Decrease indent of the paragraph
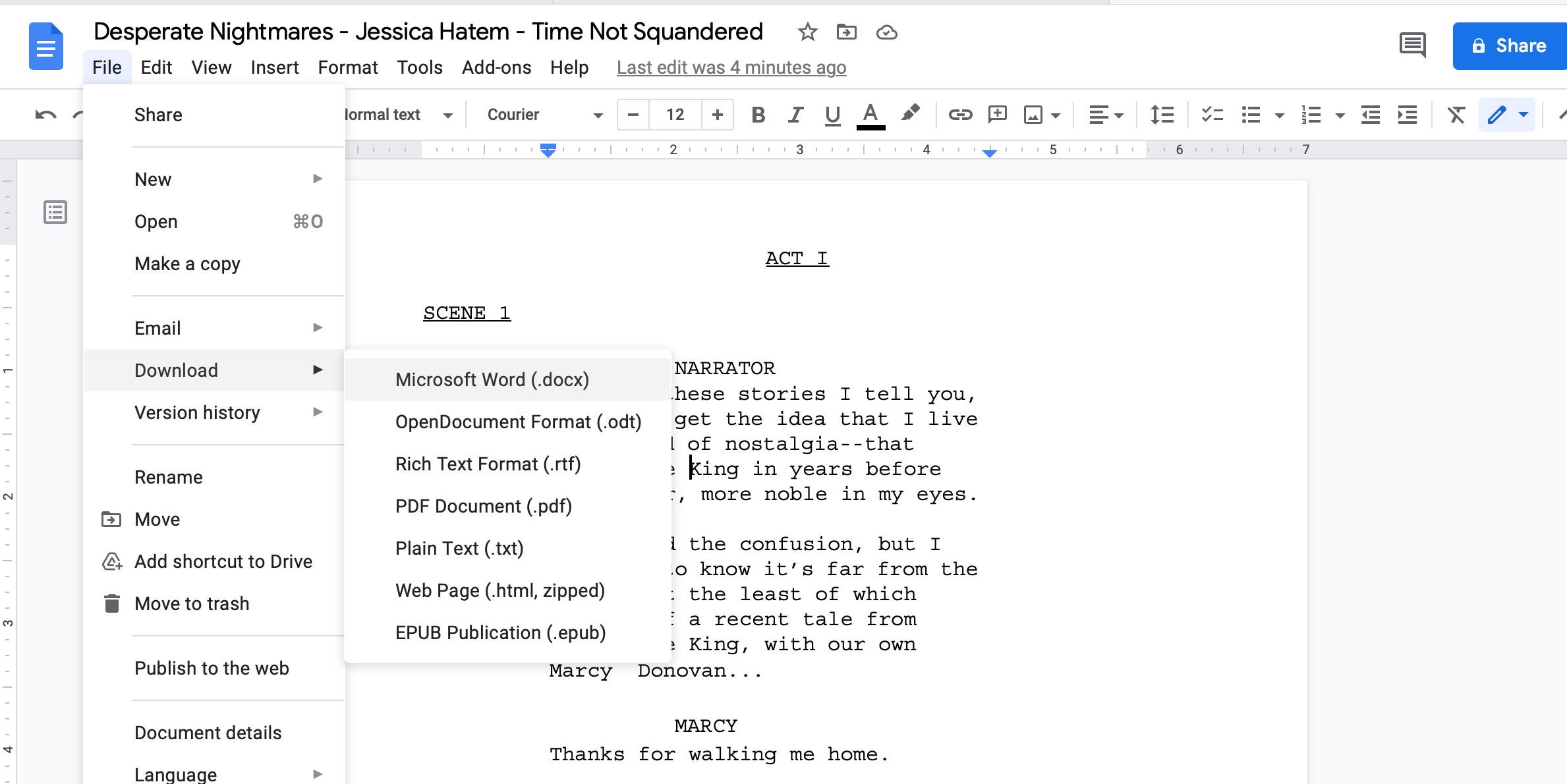 pos(1371,115)
